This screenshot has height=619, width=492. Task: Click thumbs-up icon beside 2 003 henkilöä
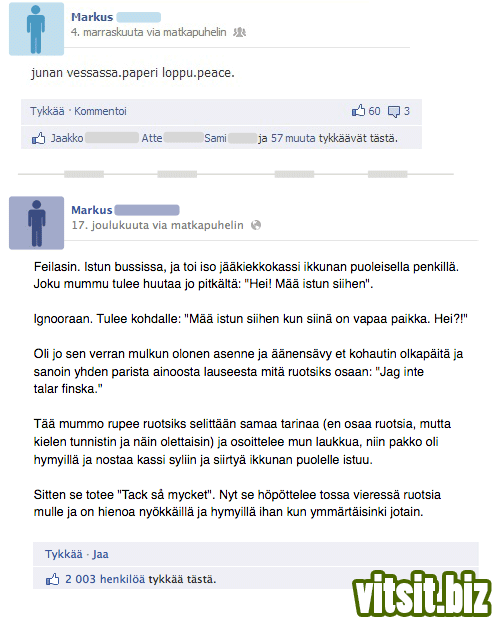[x=52, y=580]
